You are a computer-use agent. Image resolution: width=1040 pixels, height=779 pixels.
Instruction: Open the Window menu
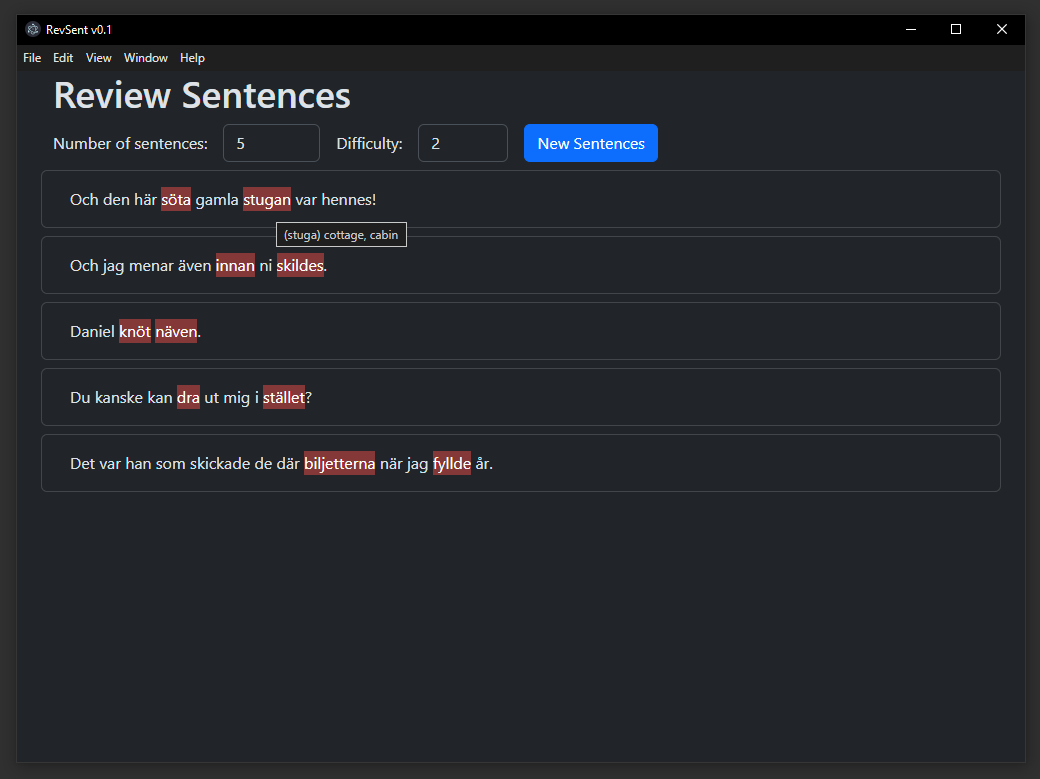click(x=145, y=58)
